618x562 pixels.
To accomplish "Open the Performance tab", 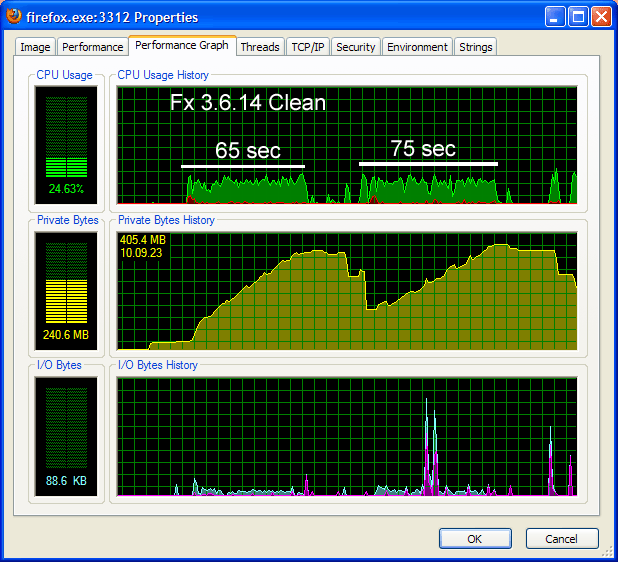I will (x=93, y=47).
